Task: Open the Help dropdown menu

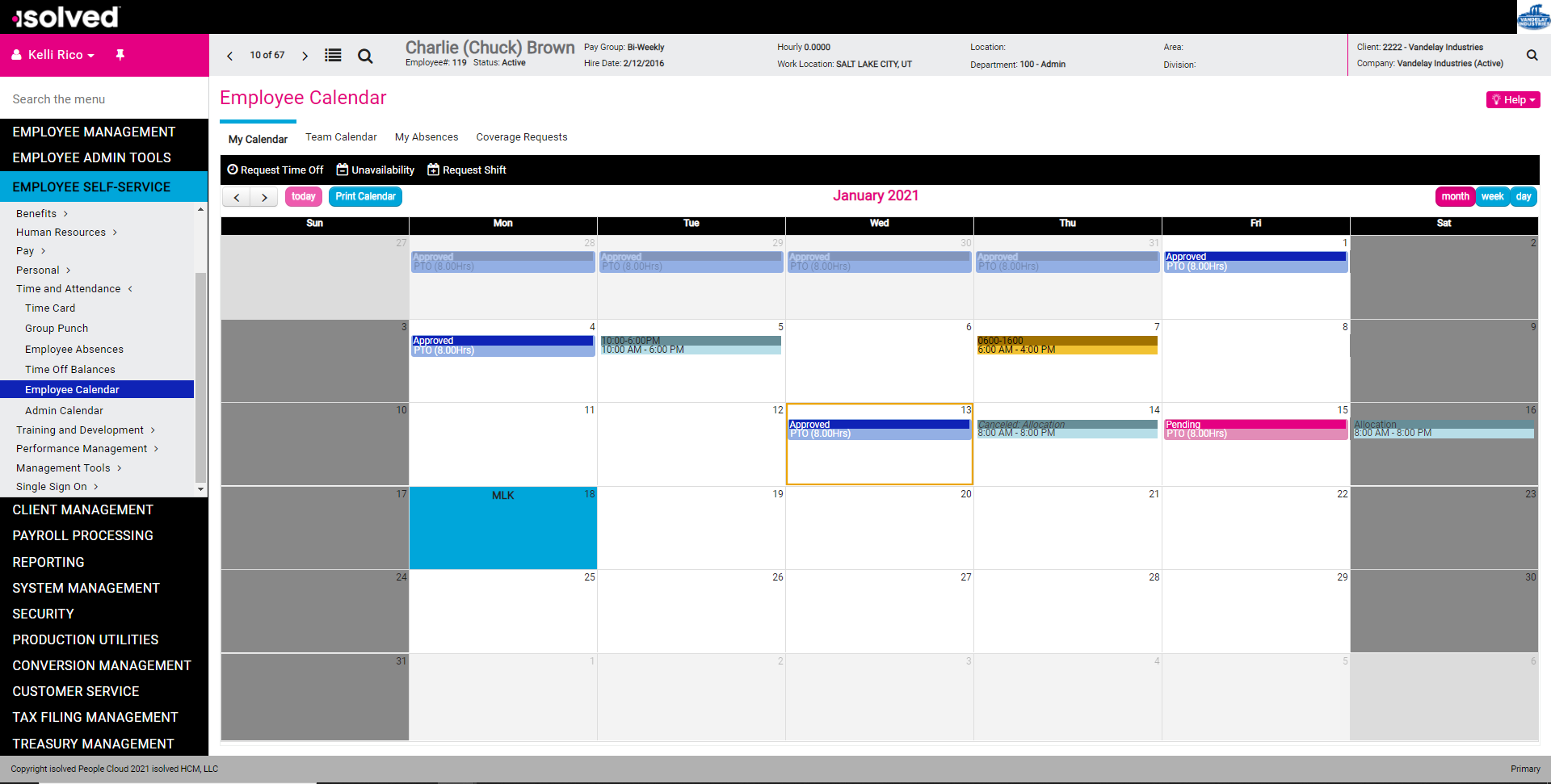Action: click(1512, 99)
